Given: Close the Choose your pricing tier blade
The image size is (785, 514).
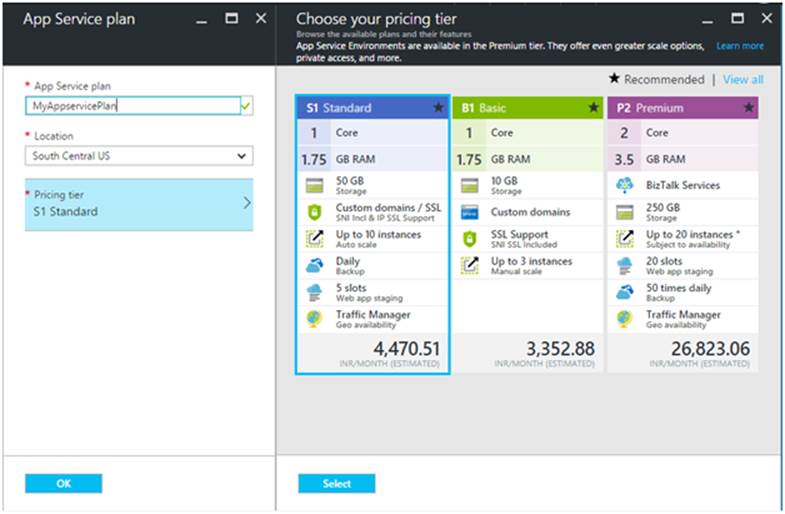Looking at the screenshot, I should click(766, 19).
